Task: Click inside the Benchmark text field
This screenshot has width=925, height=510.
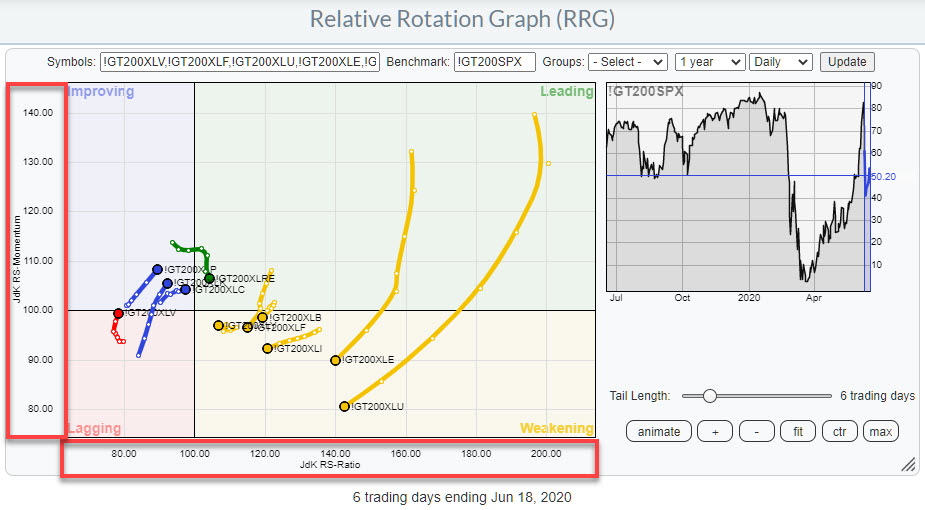Action: [x=494, y=62]
